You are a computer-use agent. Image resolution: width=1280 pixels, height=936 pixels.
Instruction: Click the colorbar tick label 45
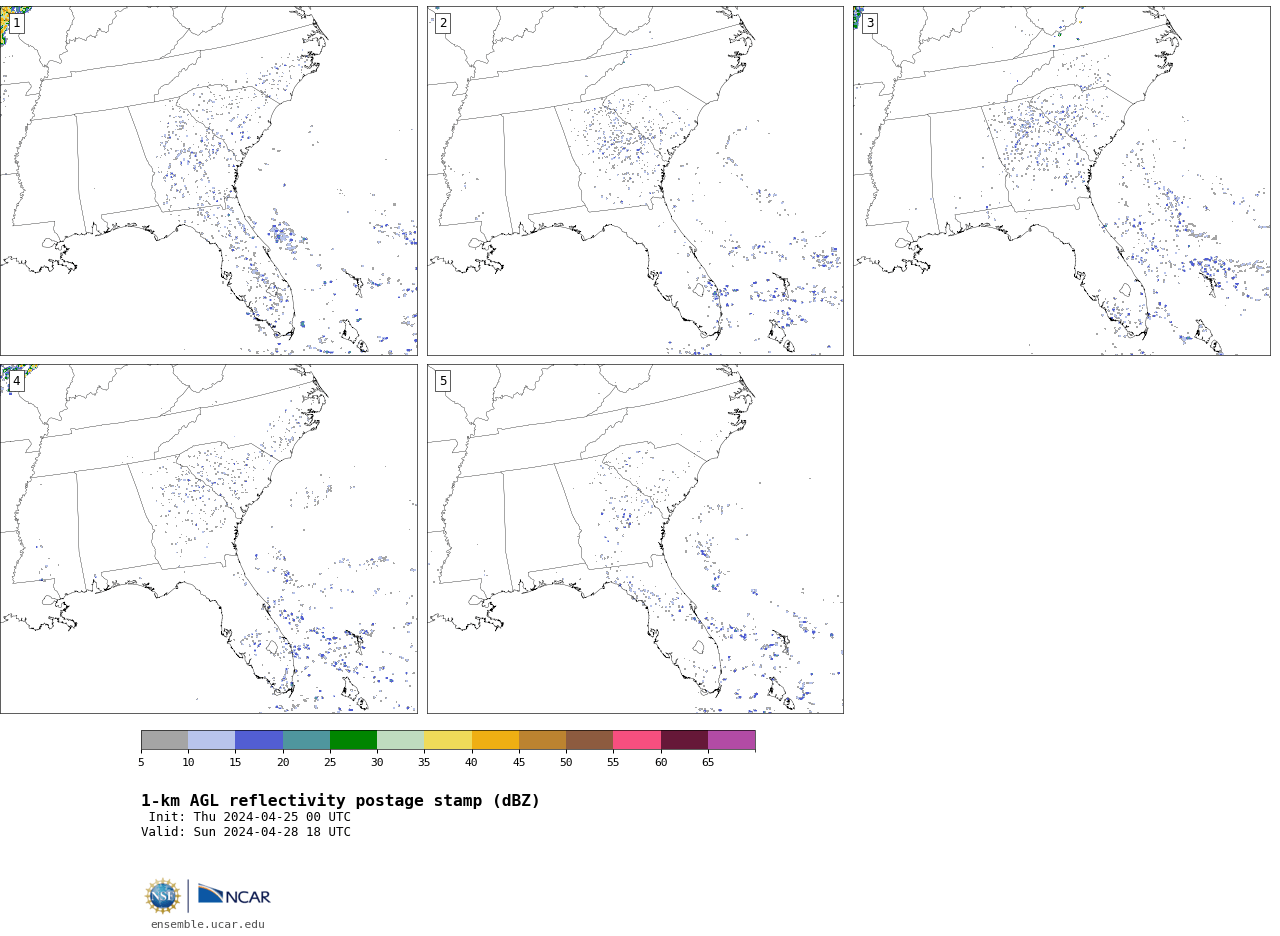point(519,763)
